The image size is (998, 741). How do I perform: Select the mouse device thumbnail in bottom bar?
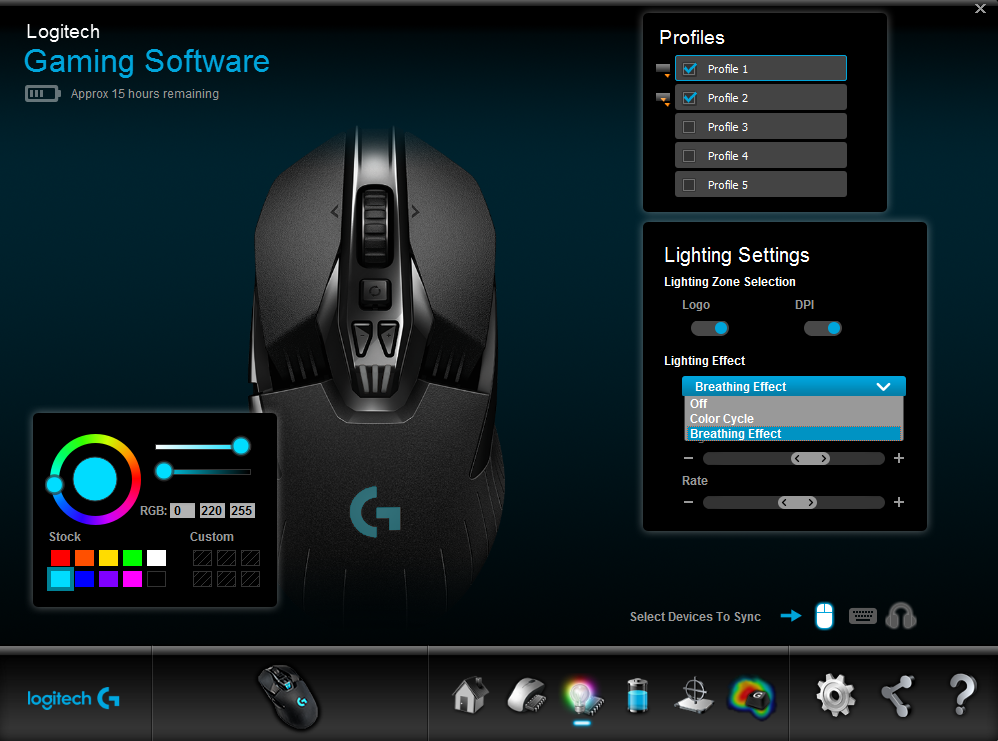tap(289, 697)
